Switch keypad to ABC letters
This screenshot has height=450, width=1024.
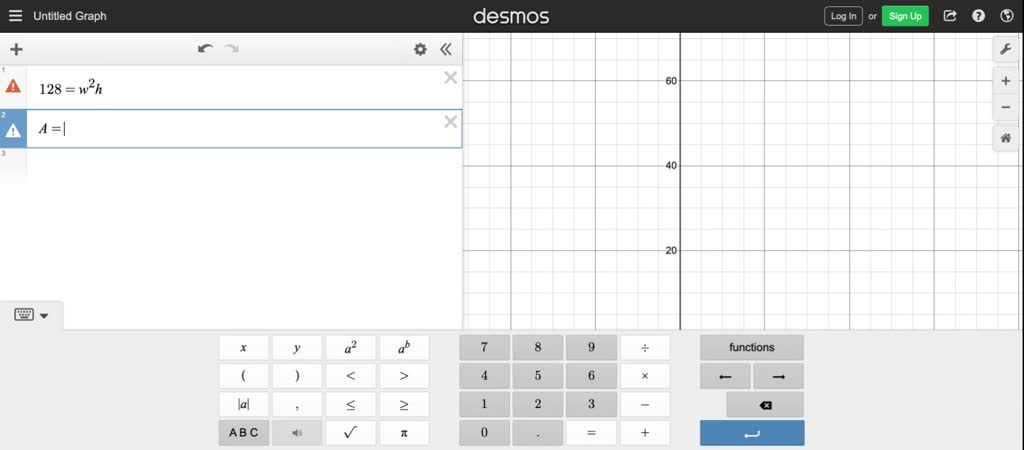pyautogui.click(x=243, y=433)
